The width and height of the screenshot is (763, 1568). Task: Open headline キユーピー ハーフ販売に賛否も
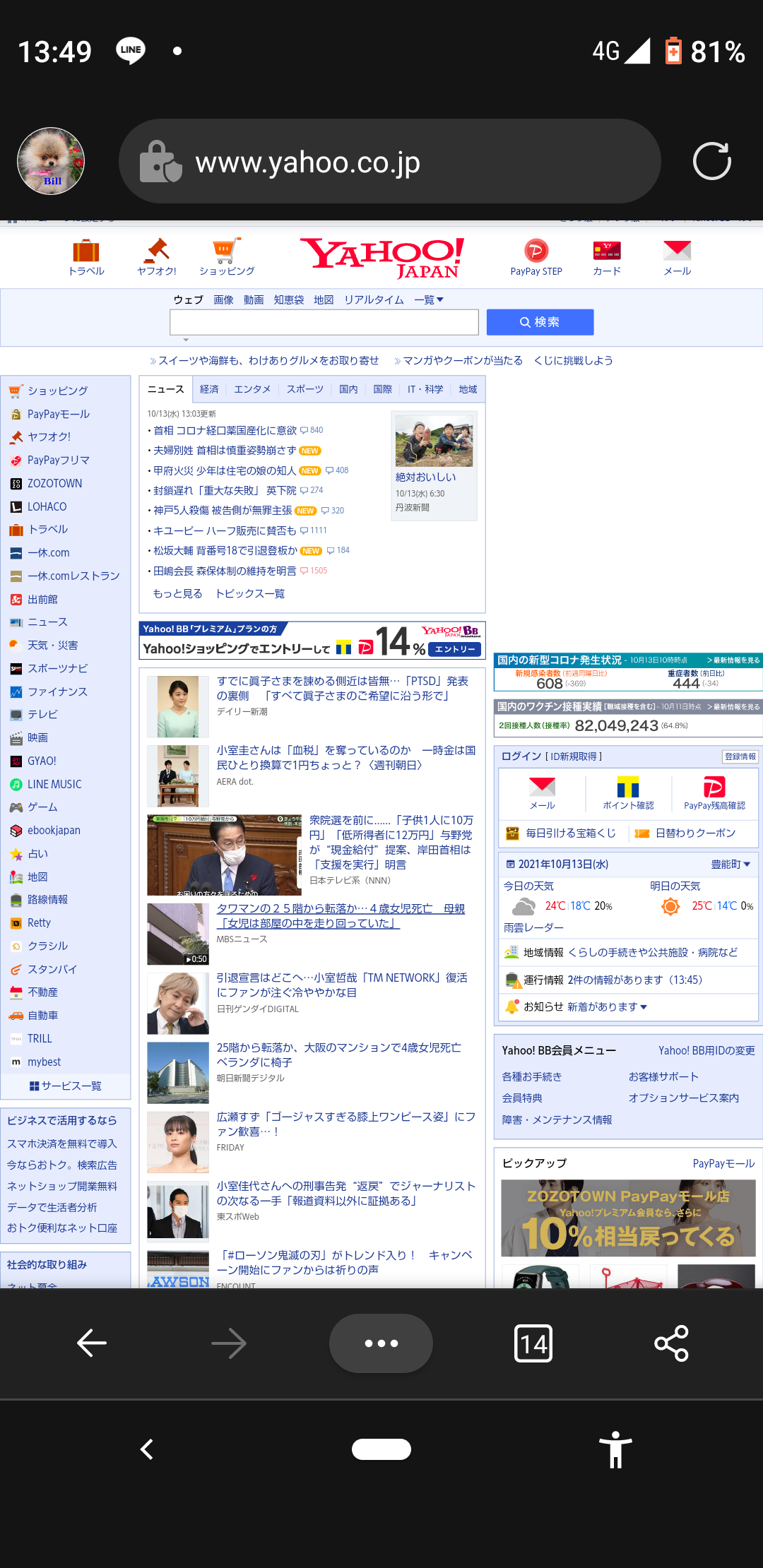[225, 530]
